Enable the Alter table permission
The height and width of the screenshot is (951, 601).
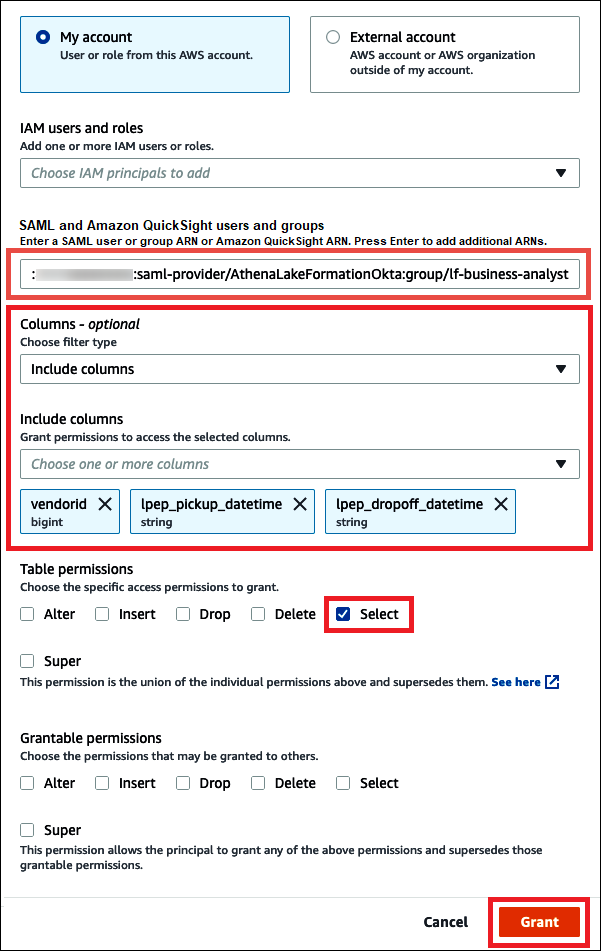tap(26, 613)
